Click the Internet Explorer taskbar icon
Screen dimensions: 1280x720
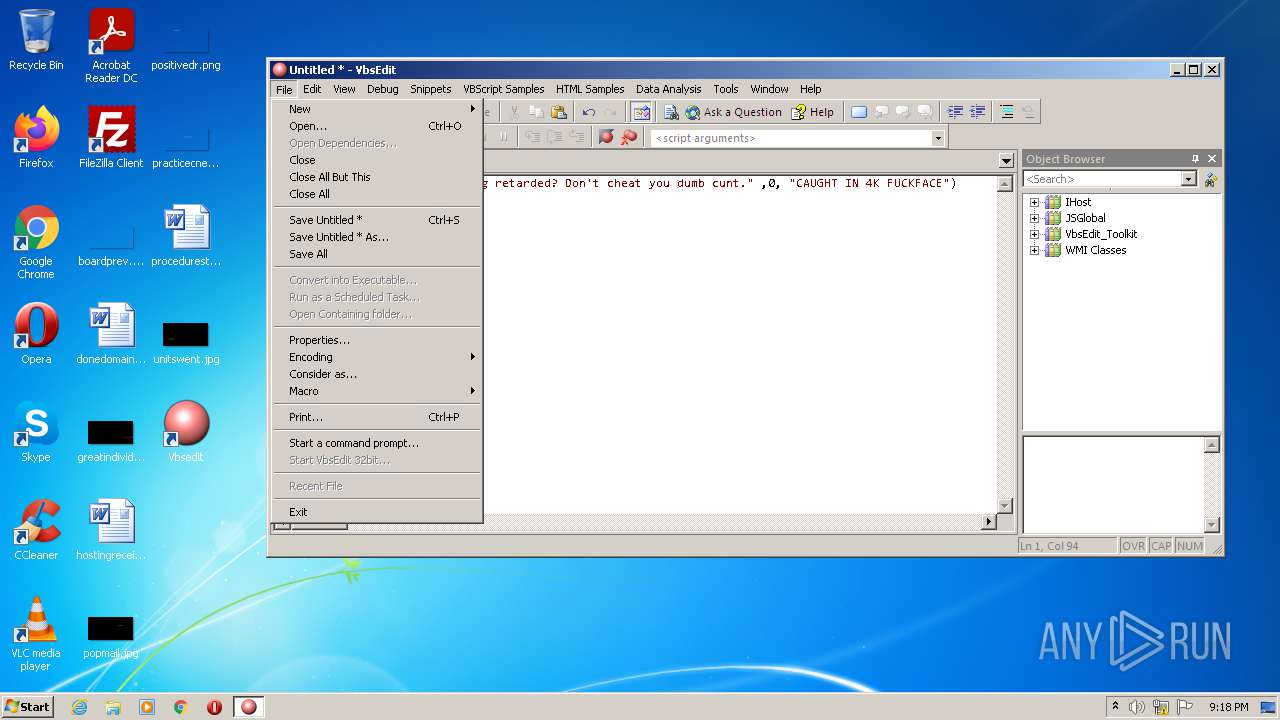tap(79, 707)
